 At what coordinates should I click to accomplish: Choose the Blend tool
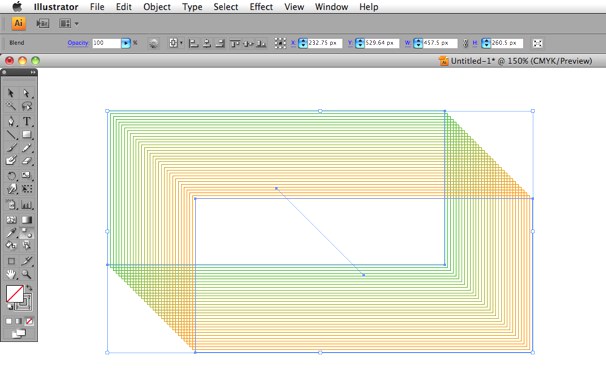tap(27, 233)
